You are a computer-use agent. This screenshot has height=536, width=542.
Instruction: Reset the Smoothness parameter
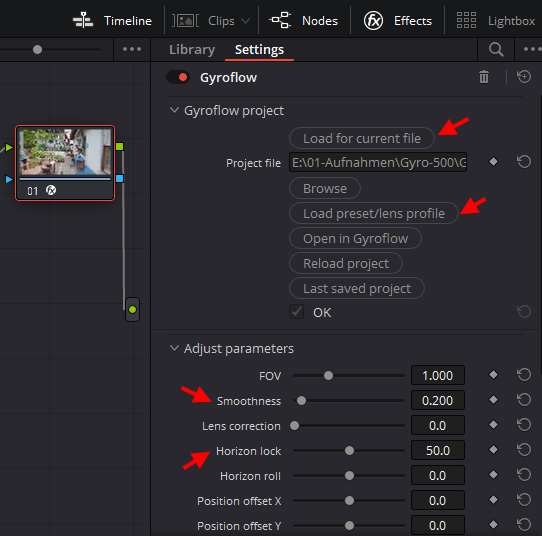[x=524, y=399]
